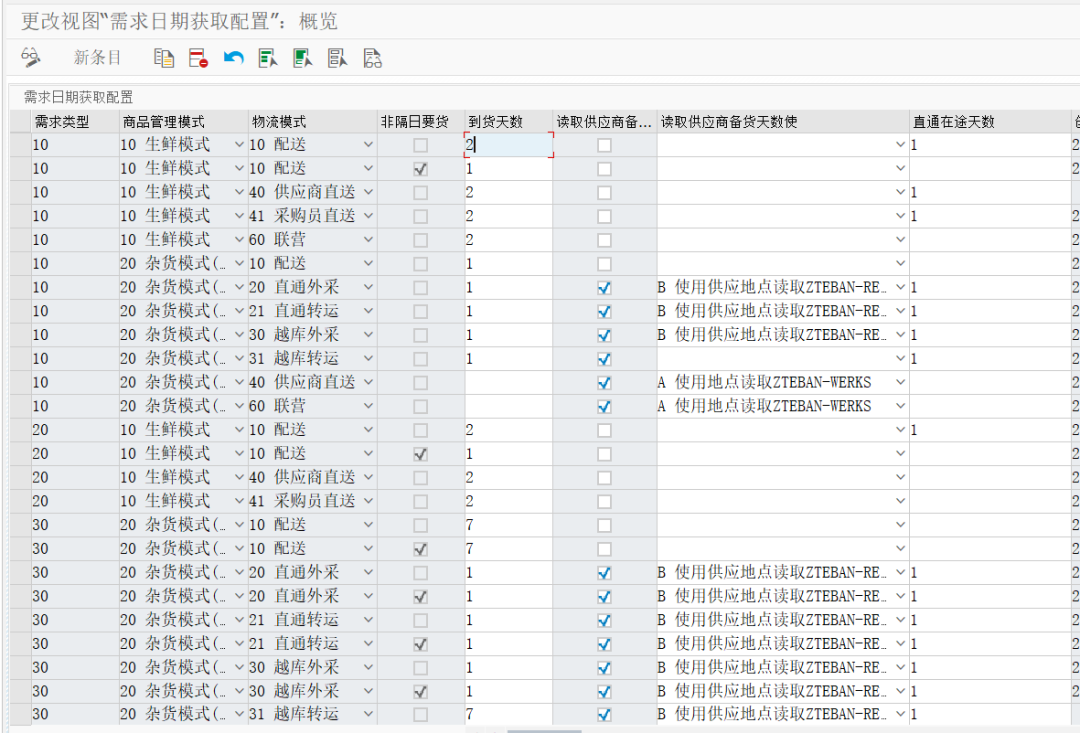Click 'A 使用地点读取ZTEBAN-WERKS' in 联营 row

pos(765,406)
